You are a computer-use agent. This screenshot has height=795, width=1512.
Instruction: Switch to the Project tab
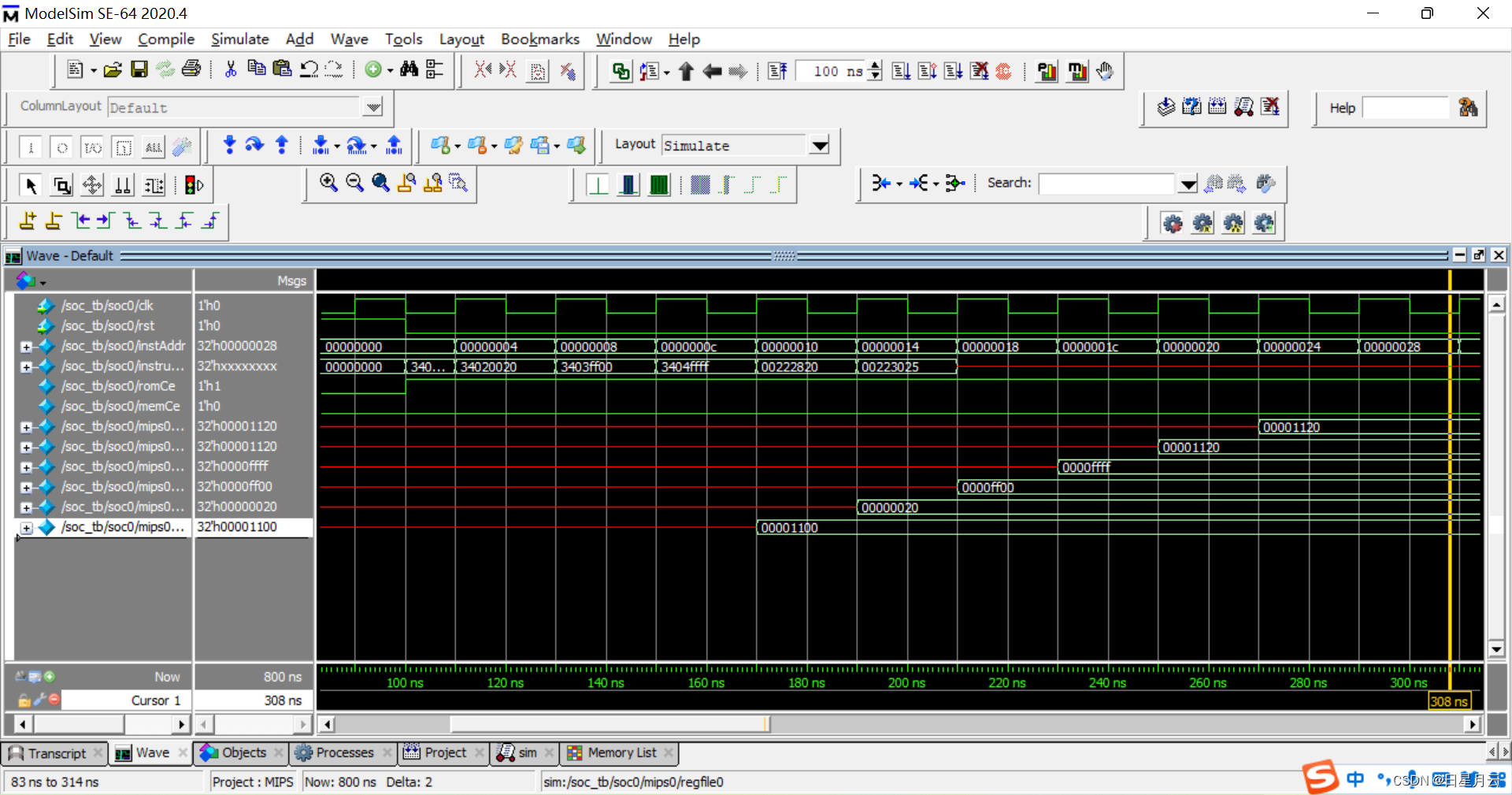(445, 753)
